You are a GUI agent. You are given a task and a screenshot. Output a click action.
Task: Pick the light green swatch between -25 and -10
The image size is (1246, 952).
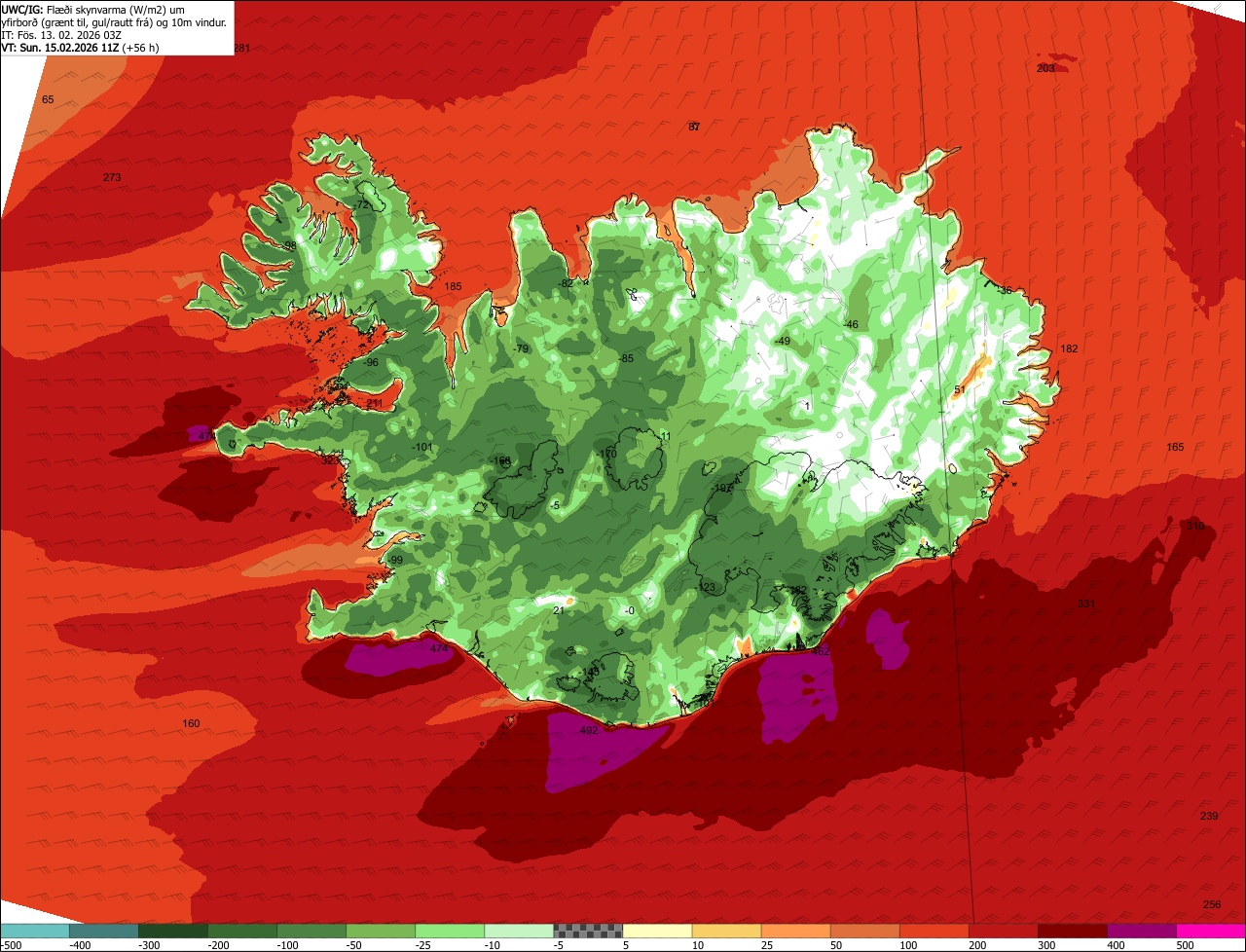pos(450,931)
